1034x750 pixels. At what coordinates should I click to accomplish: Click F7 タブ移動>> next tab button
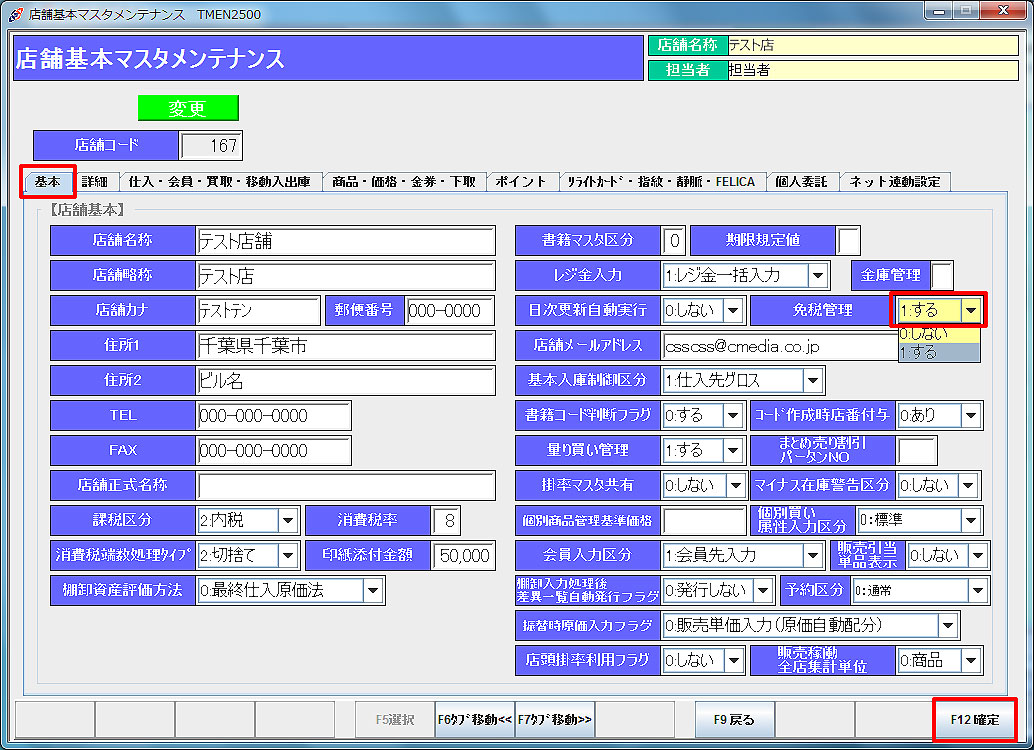[x=555, y=719]
